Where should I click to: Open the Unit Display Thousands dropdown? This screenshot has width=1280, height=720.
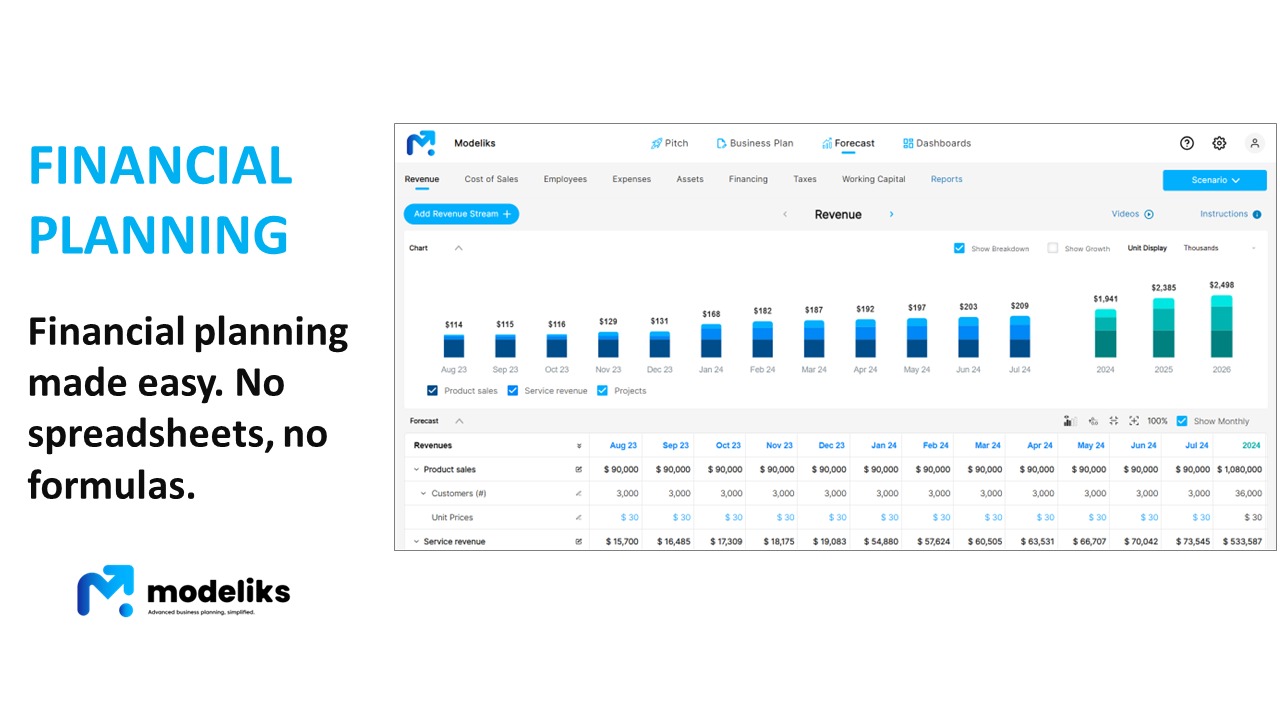pyautogui.click(x=1218, y=248)
